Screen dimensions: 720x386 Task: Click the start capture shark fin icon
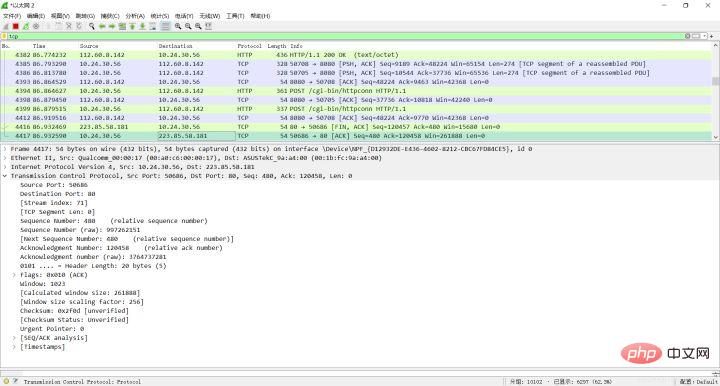point(6,26)
